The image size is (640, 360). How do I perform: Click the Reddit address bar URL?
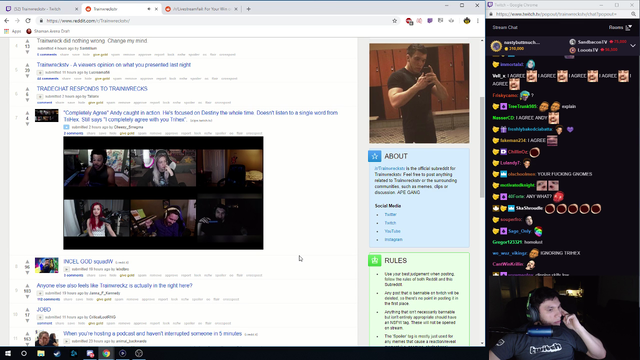(x=88, y=21)
